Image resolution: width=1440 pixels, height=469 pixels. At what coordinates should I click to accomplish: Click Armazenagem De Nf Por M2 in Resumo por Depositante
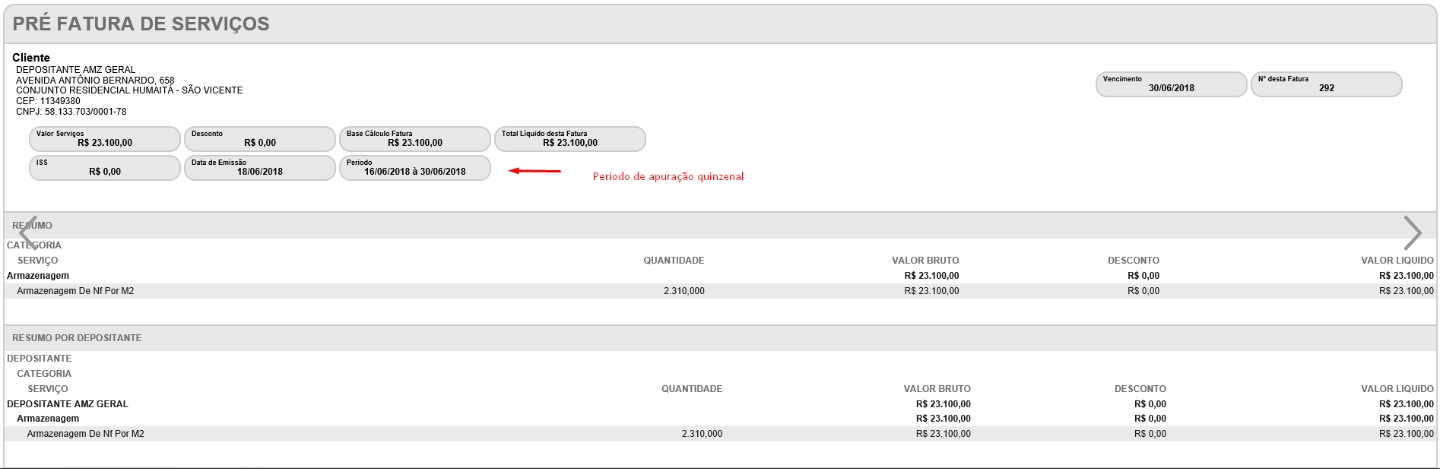point(86,434)
